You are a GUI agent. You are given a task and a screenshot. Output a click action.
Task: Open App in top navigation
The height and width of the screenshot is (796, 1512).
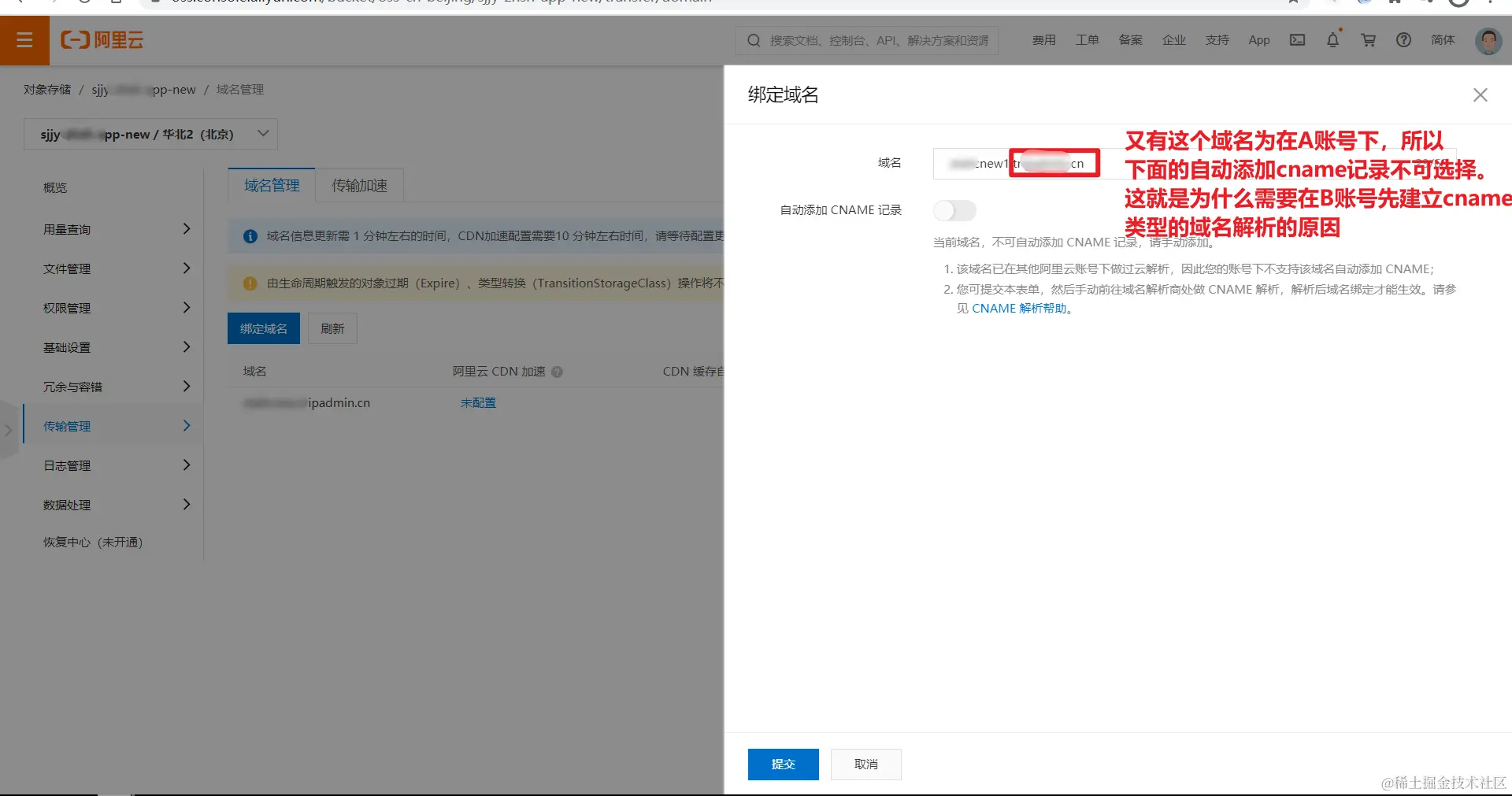pos(1259,40)
